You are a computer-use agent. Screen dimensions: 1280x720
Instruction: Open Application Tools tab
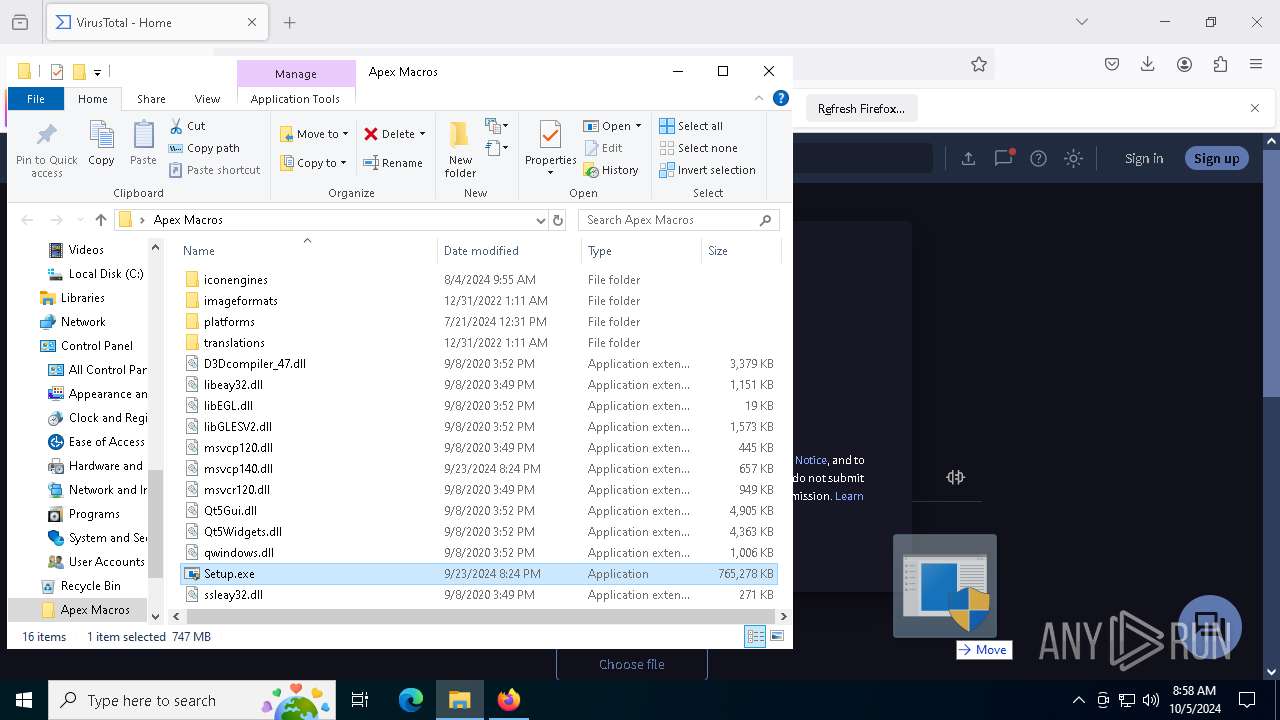click(x=295, y=99)
